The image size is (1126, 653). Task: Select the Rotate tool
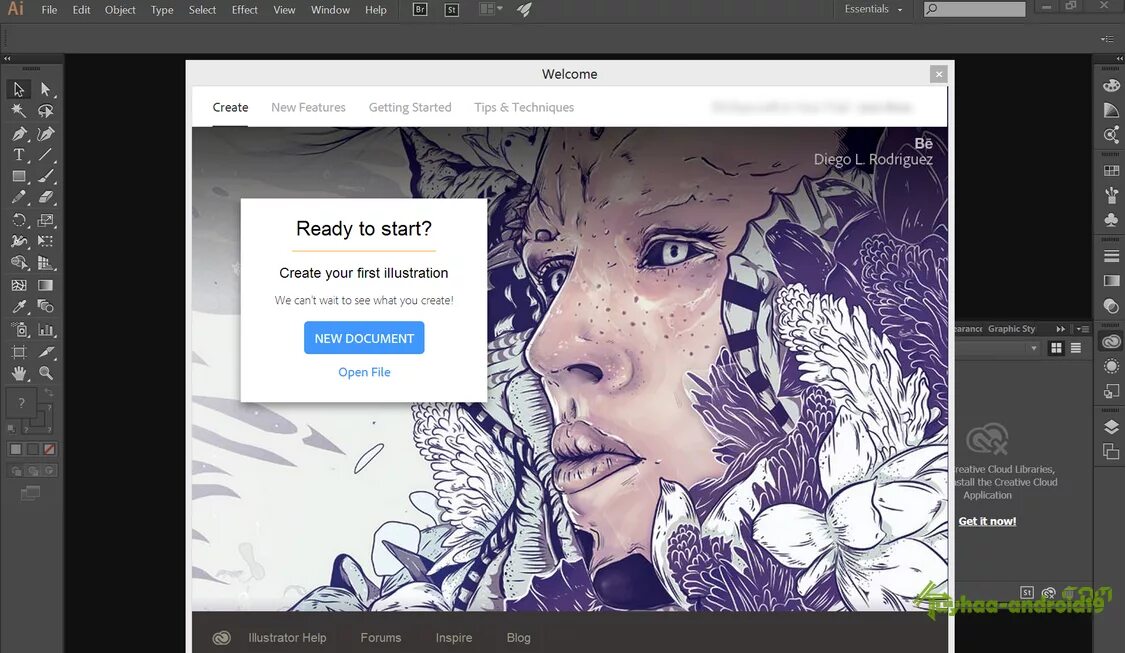coord(19,220)
